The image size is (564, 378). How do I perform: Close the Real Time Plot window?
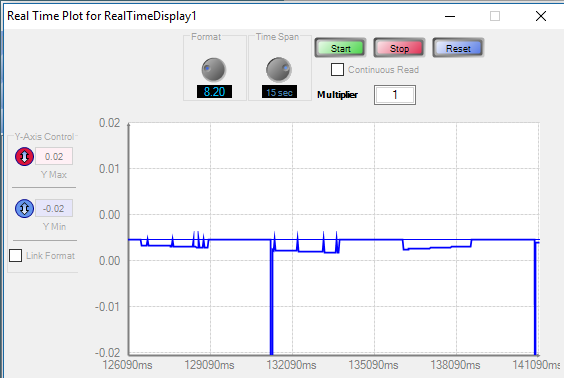[541, 16]
